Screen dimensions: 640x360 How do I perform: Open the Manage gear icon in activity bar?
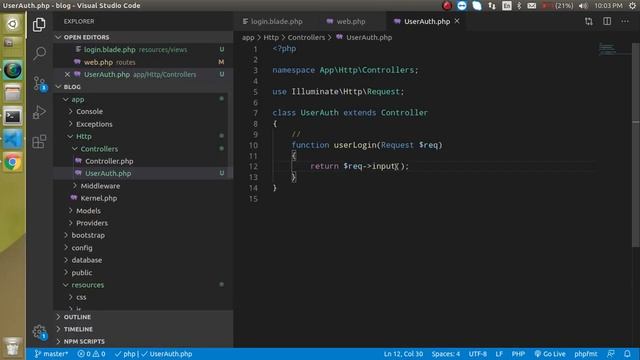point(39,331)
